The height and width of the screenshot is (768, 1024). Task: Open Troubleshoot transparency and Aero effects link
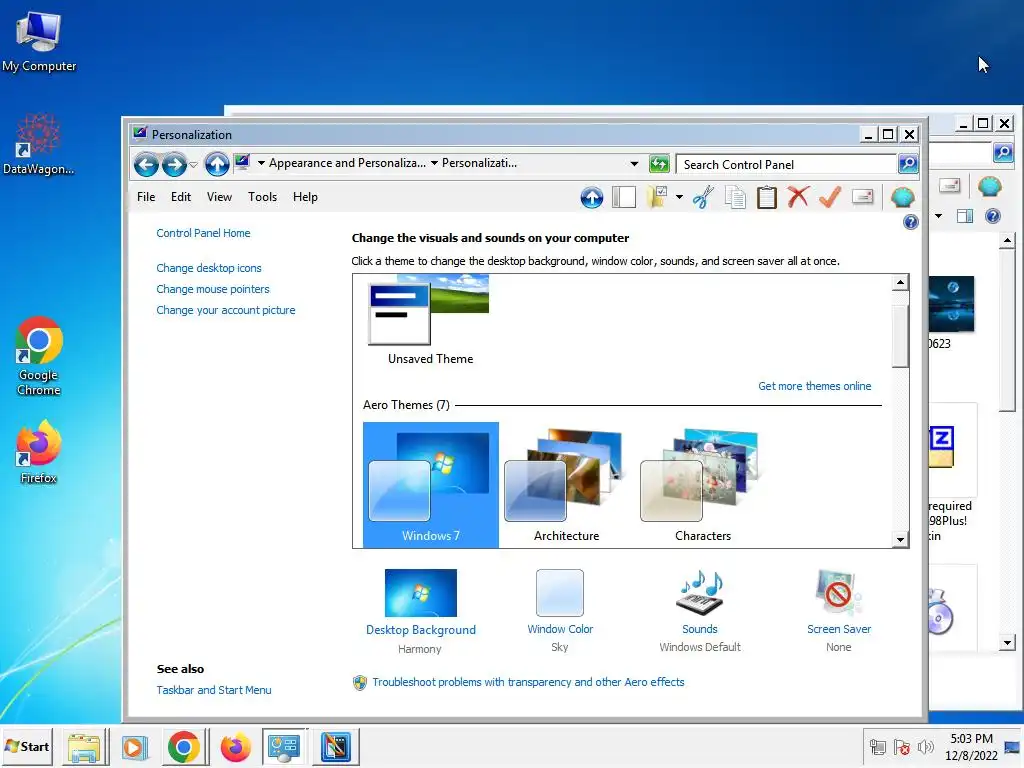click(528, 682)
